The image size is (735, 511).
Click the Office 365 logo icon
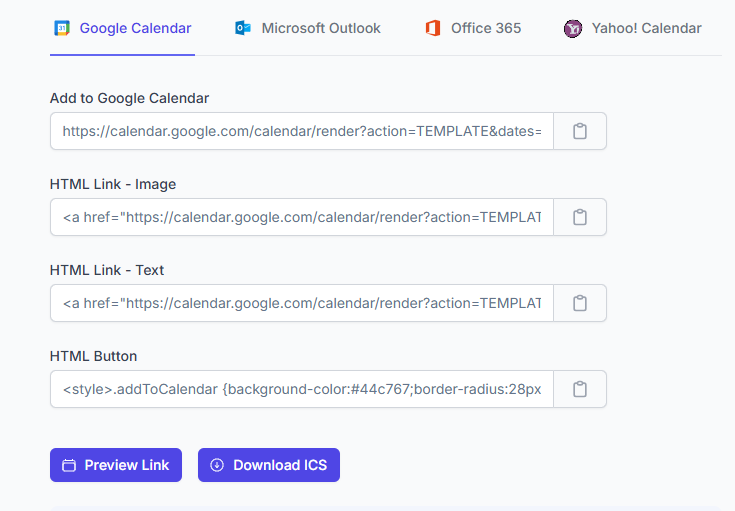[x=433, y=28]
